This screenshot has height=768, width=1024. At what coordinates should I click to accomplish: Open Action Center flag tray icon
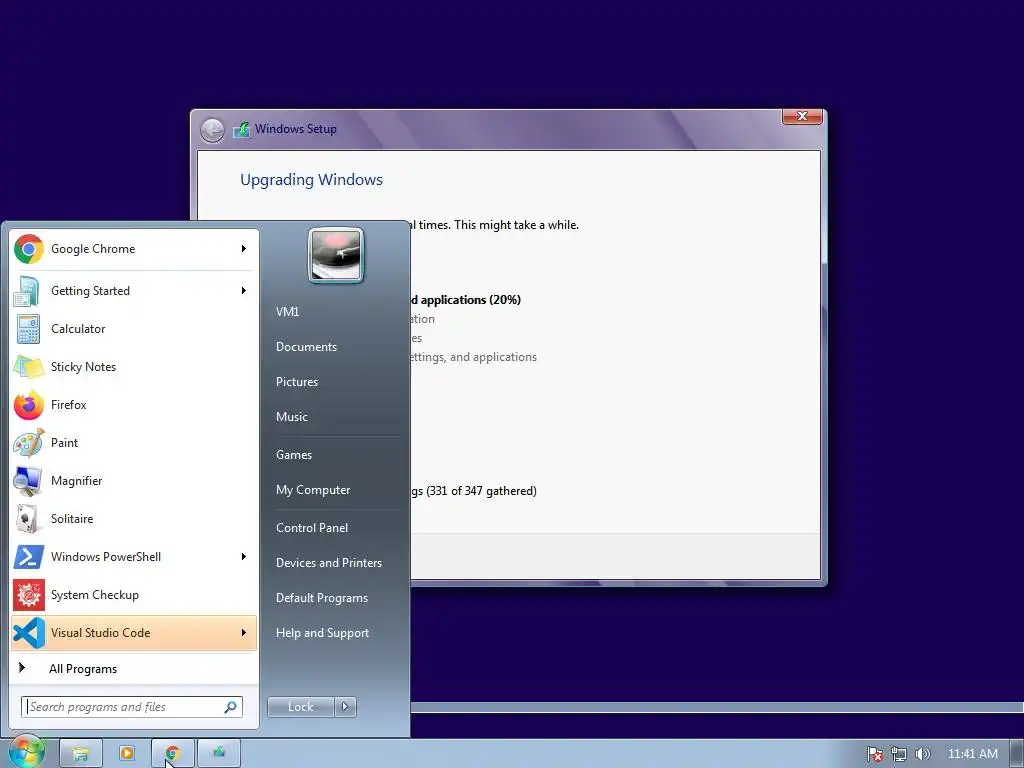coord(874,754)
